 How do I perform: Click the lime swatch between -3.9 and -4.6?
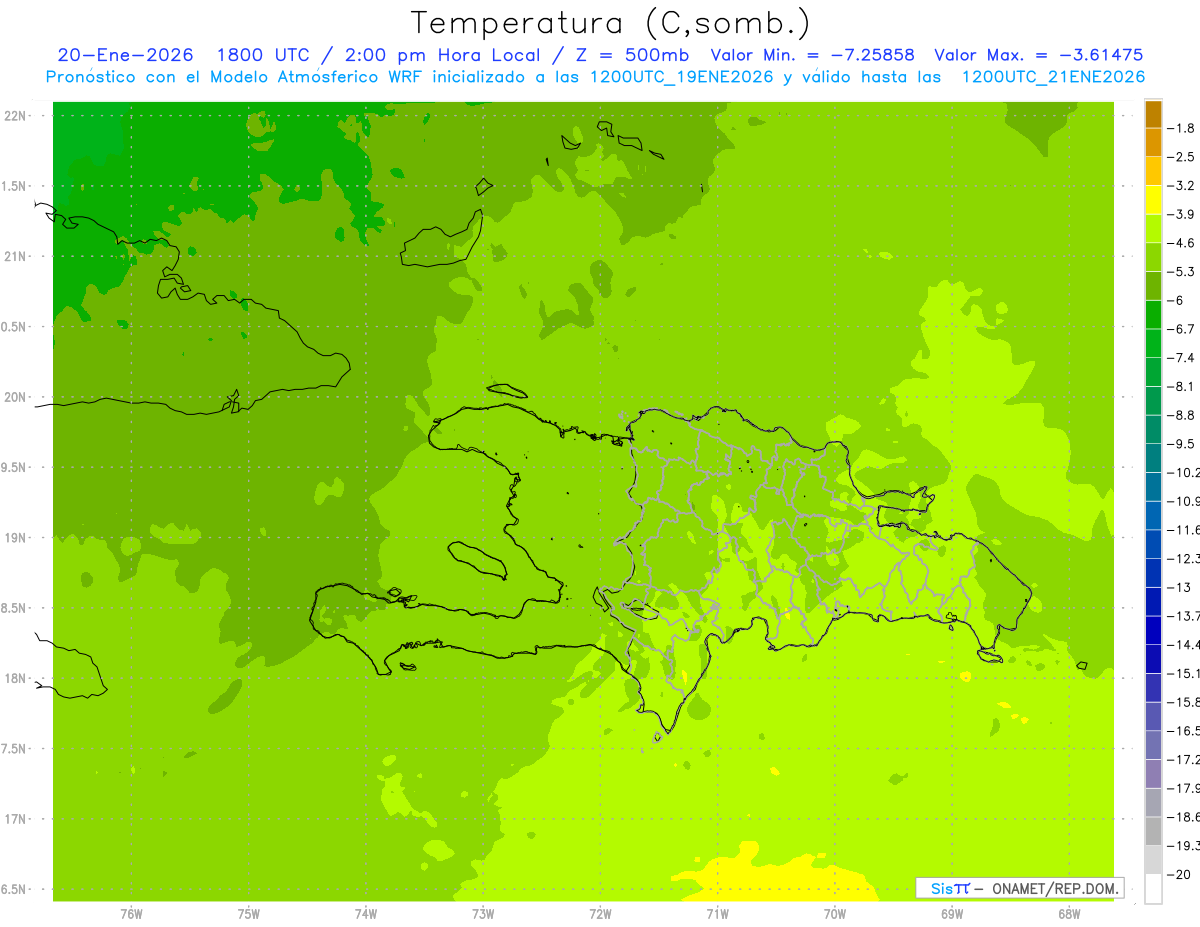point(1153,228)
